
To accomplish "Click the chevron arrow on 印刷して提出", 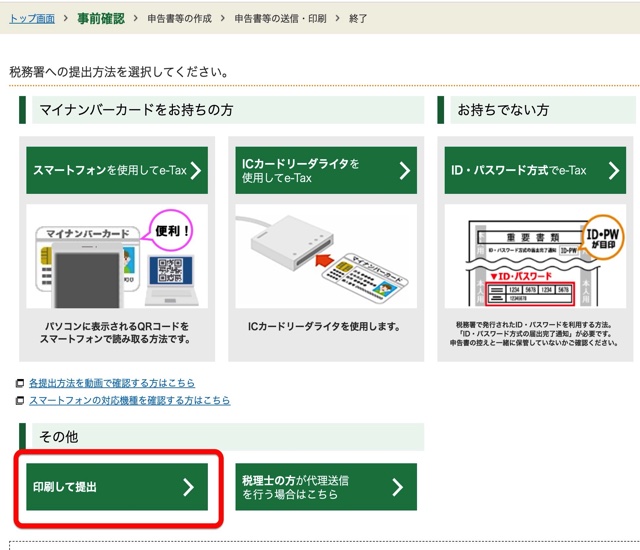I will (188, 487).
